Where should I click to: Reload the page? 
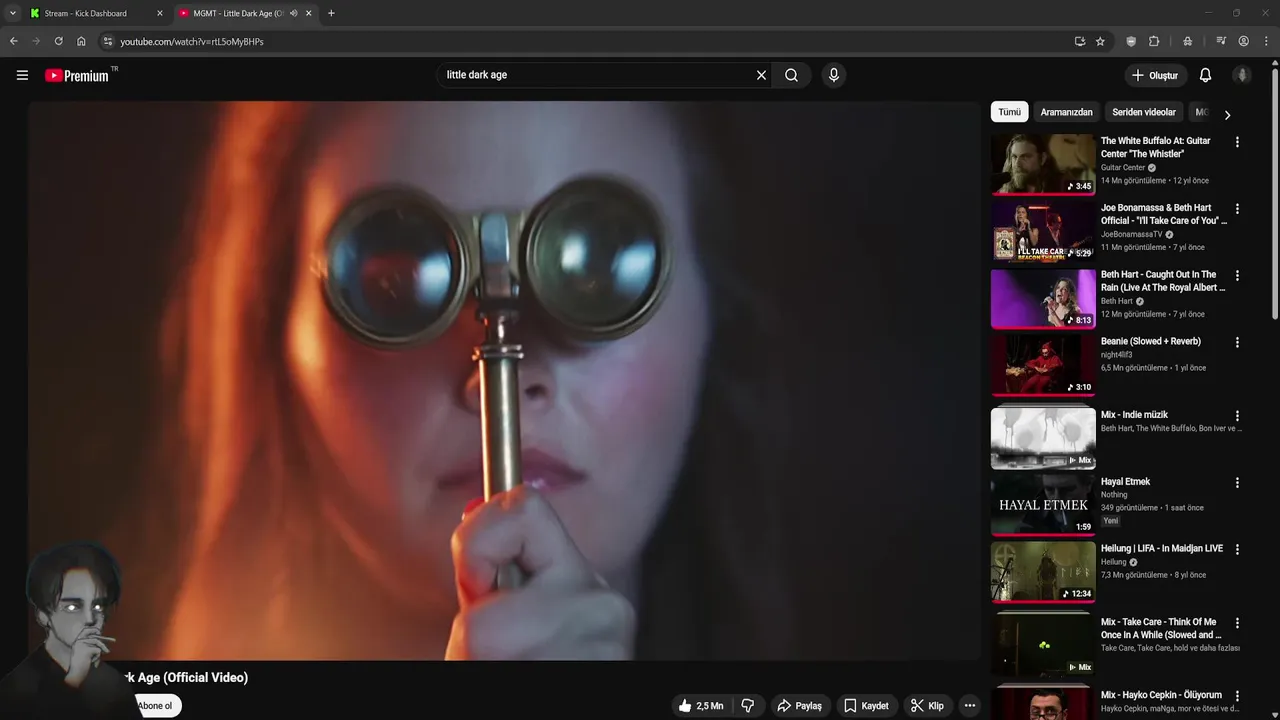click(x=58, y=41)
